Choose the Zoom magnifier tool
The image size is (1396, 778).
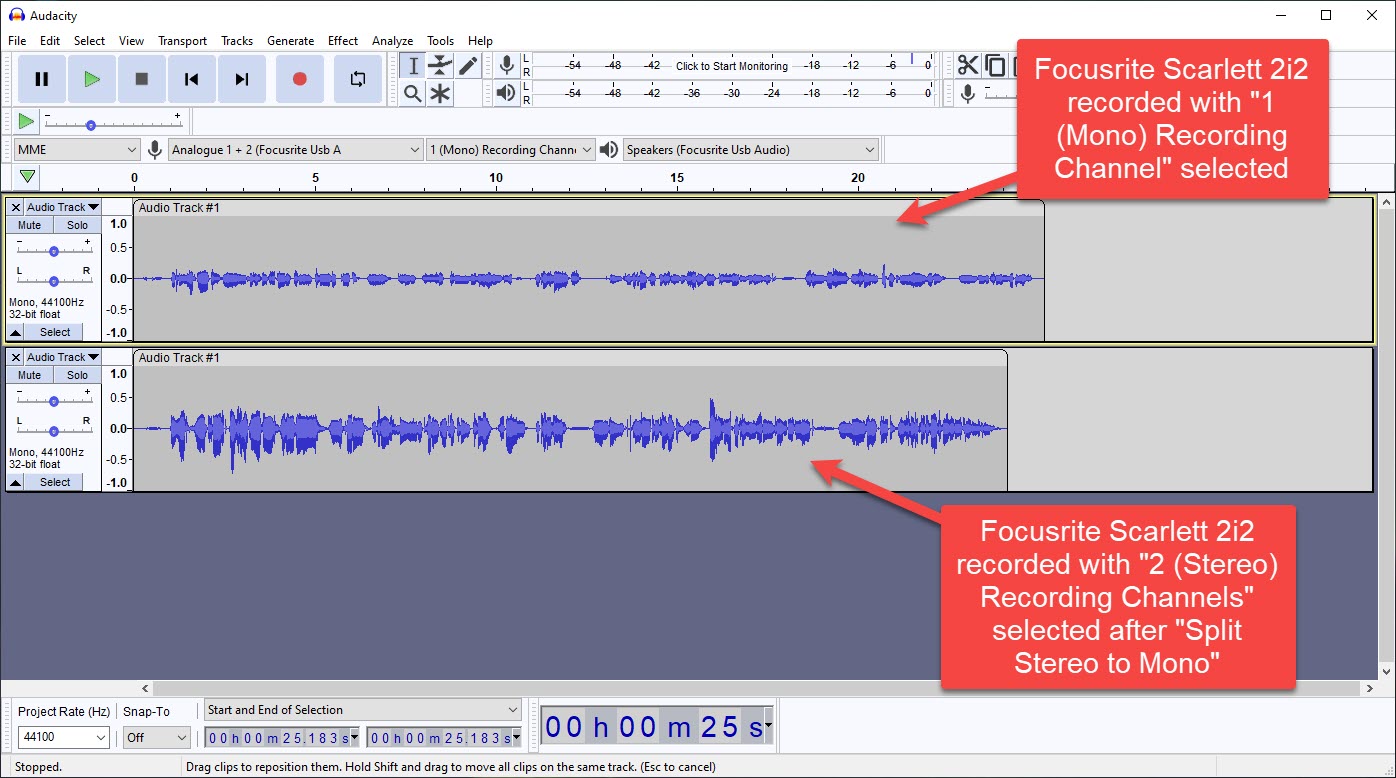(x=413, y=93)
